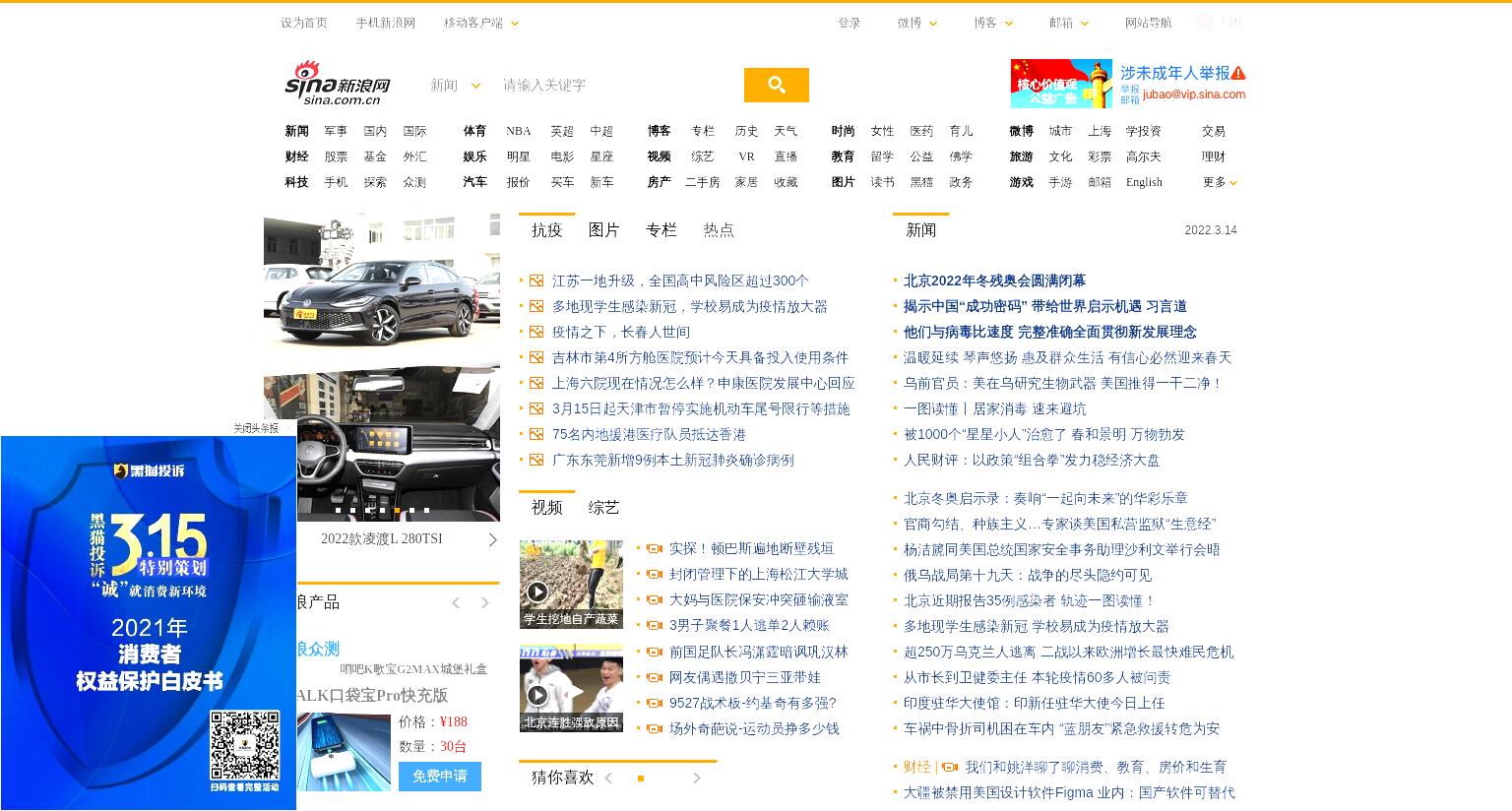Open 手机新浪网 link
The image size is (1512, 811).
point(386,23)
